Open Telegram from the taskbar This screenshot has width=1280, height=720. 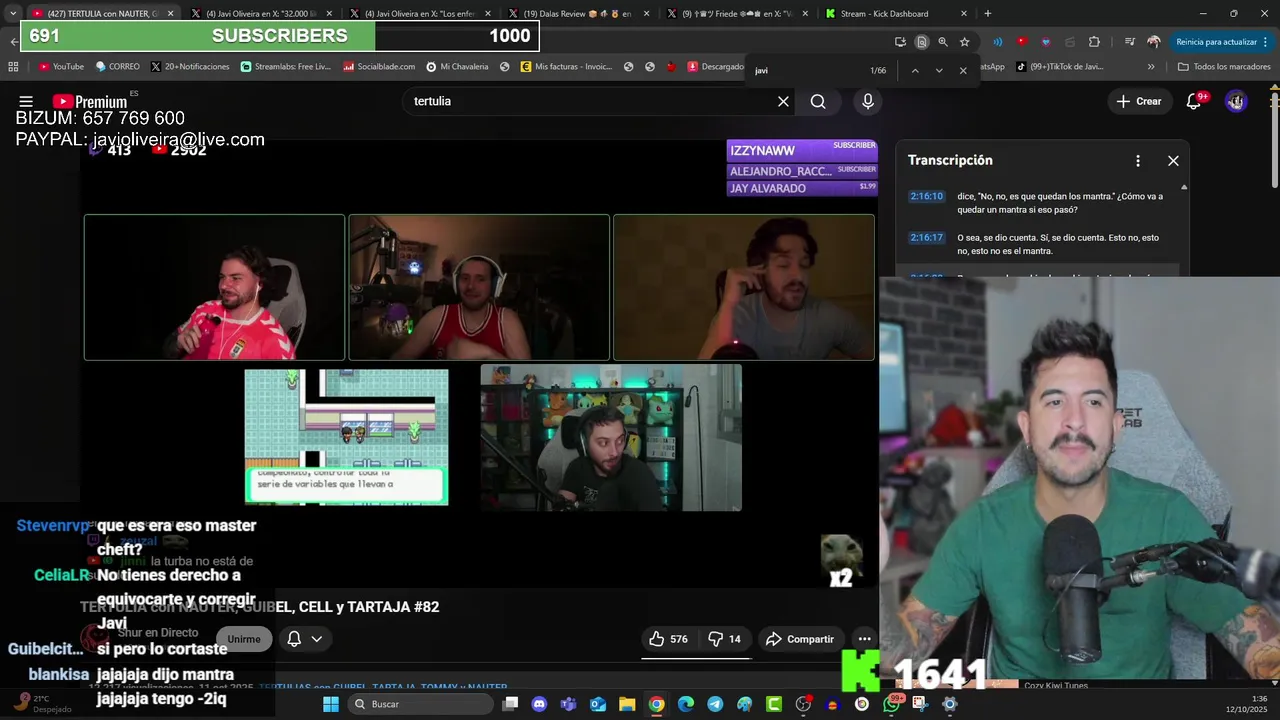coord(715,704)
